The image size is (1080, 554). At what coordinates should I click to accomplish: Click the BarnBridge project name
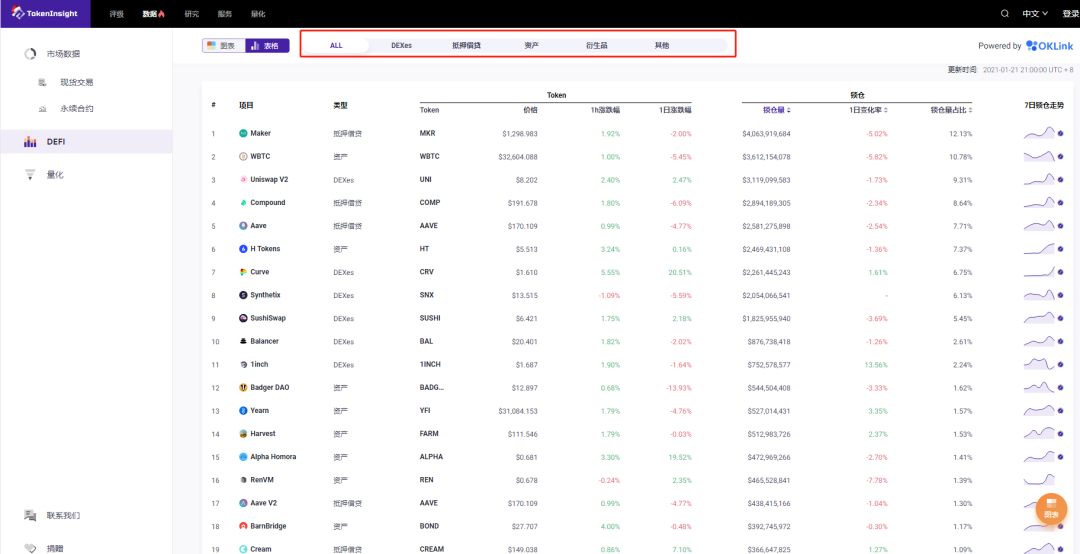269,526
